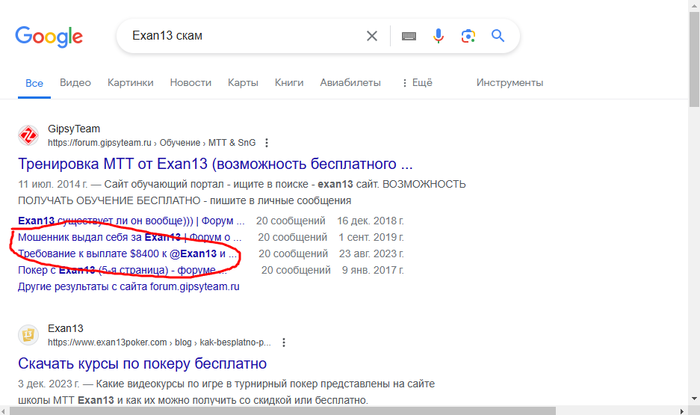
Task: Expand the "Ещё" more menu
Action: [416, 82]
